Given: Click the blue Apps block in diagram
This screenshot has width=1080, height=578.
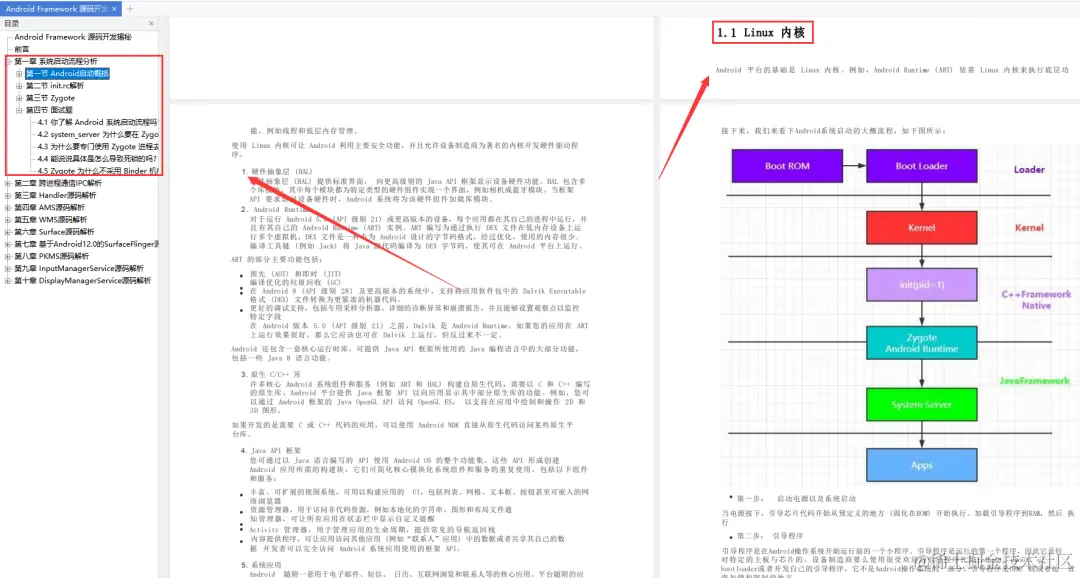Looking at the screenshot, I should (922, 465).
